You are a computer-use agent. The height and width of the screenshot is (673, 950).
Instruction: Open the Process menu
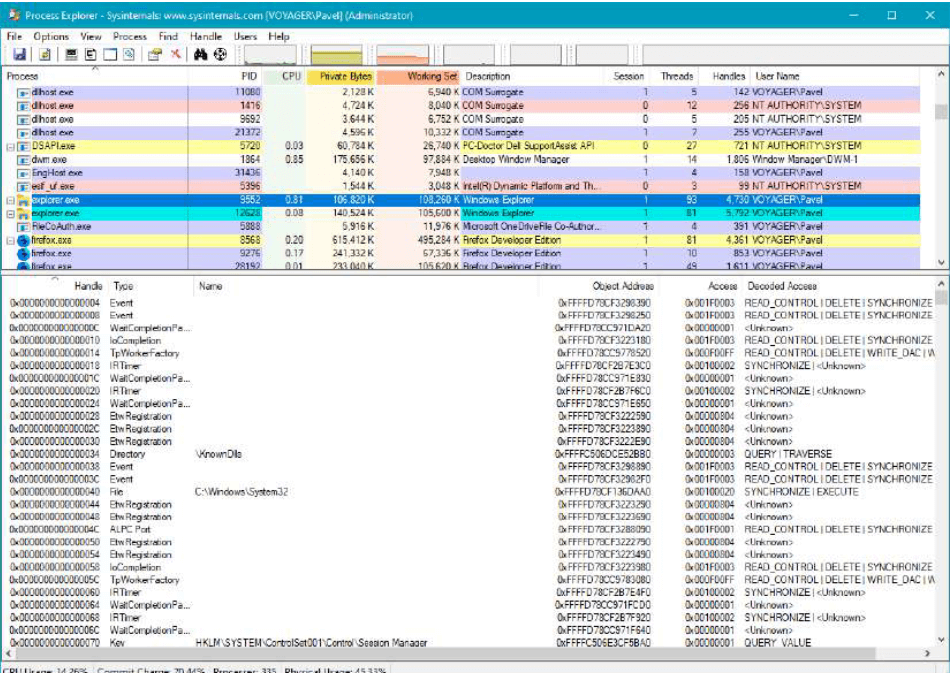coord(130,36)
